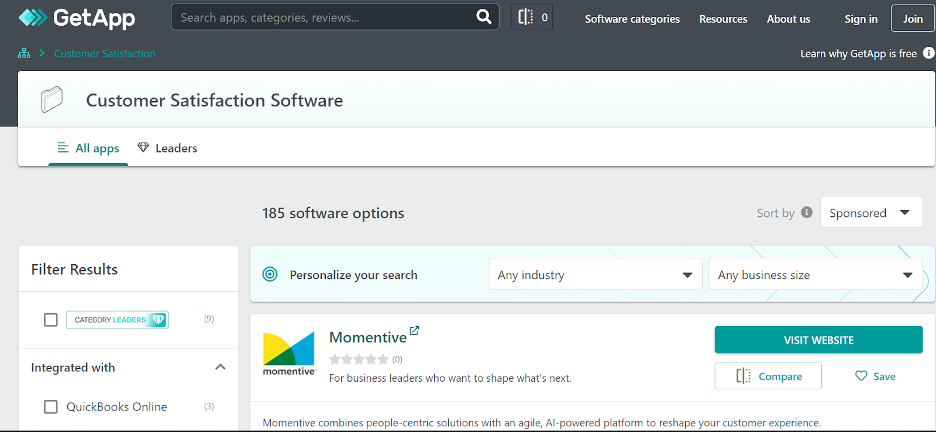Click the Join button

coord(912,18)
